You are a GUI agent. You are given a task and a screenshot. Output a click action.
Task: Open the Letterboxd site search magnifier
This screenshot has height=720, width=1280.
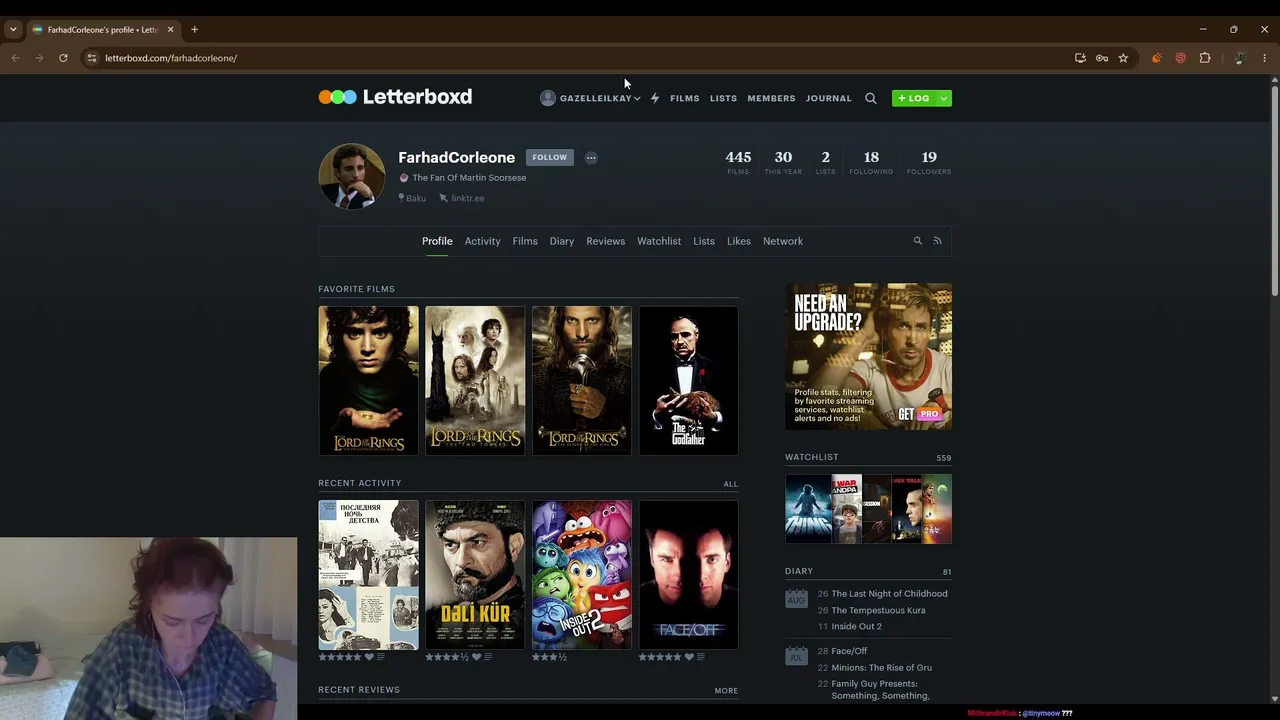pyautogui.click(x=871, y=98)
